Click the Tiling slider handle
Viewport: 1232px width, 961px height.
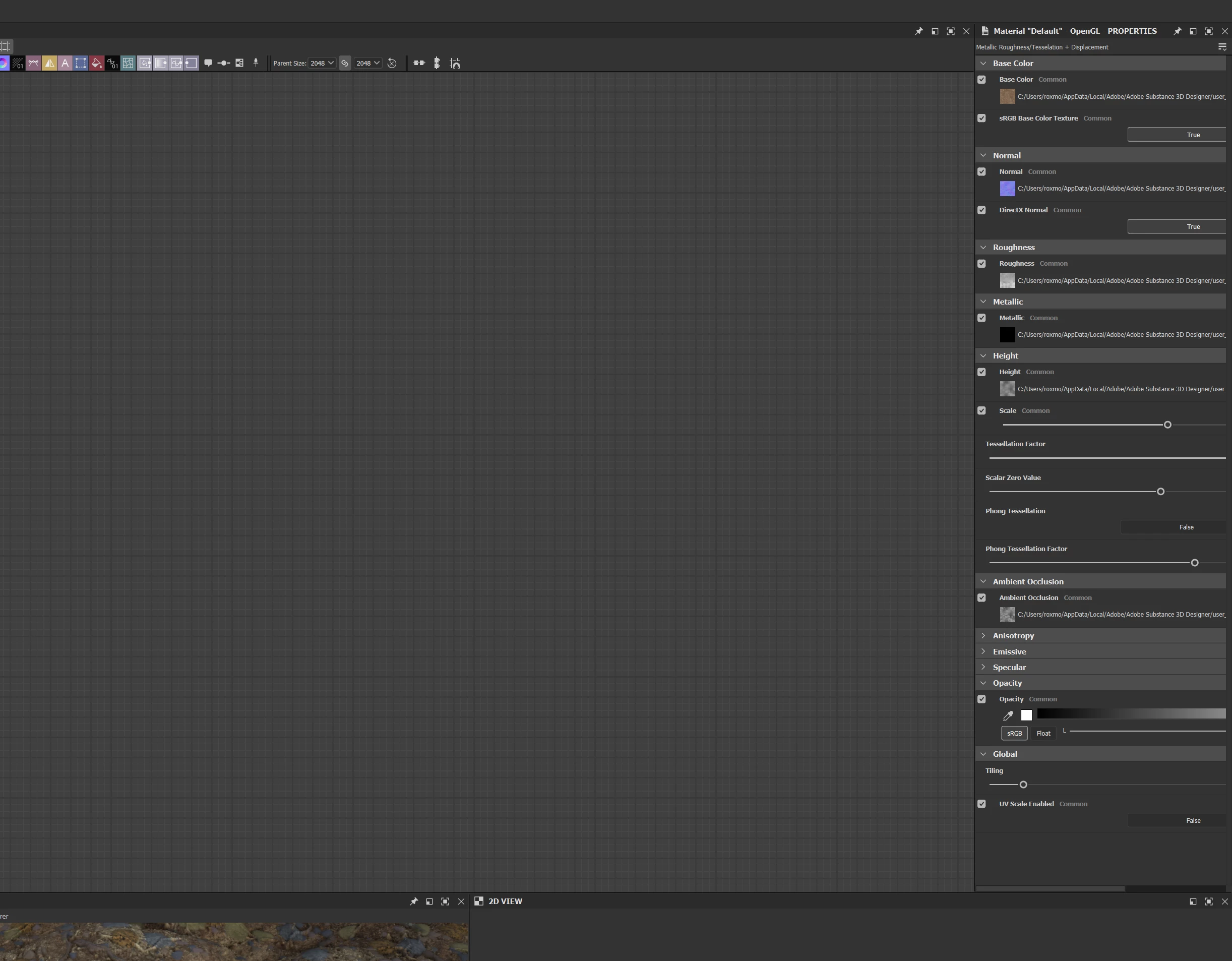click(1023, 785)
